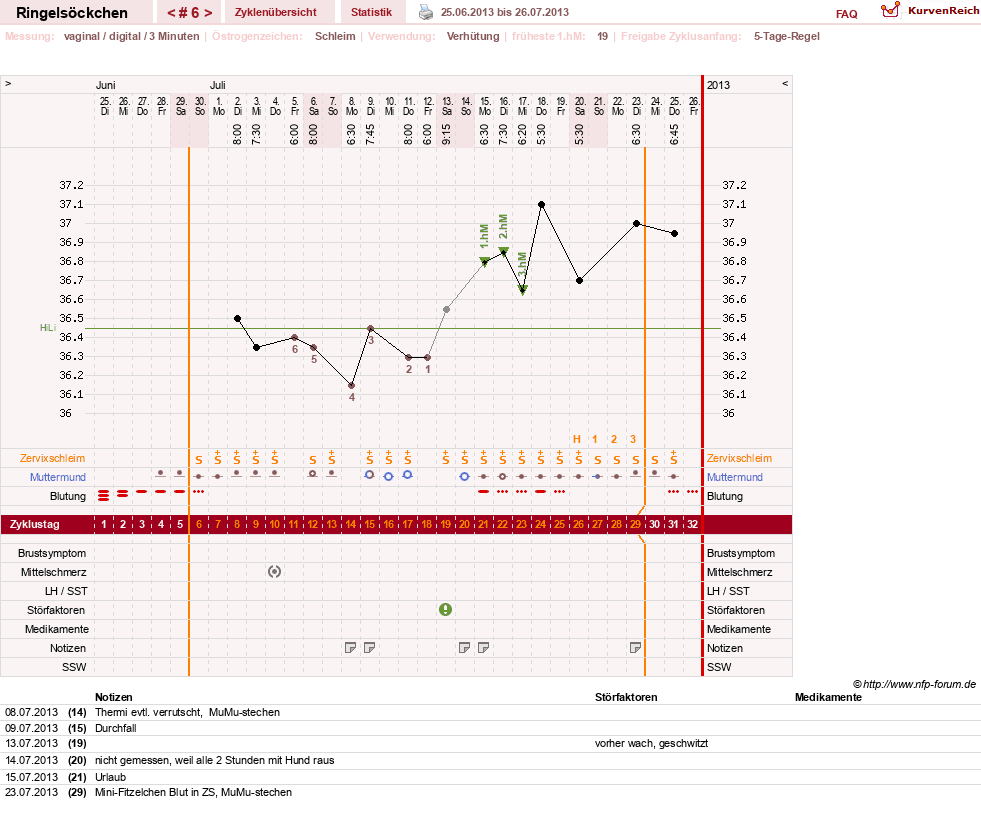This screenshot has height=836, width=981.
Task: Click the Zervixschleim S symbol on day 30
Action: 654,460
